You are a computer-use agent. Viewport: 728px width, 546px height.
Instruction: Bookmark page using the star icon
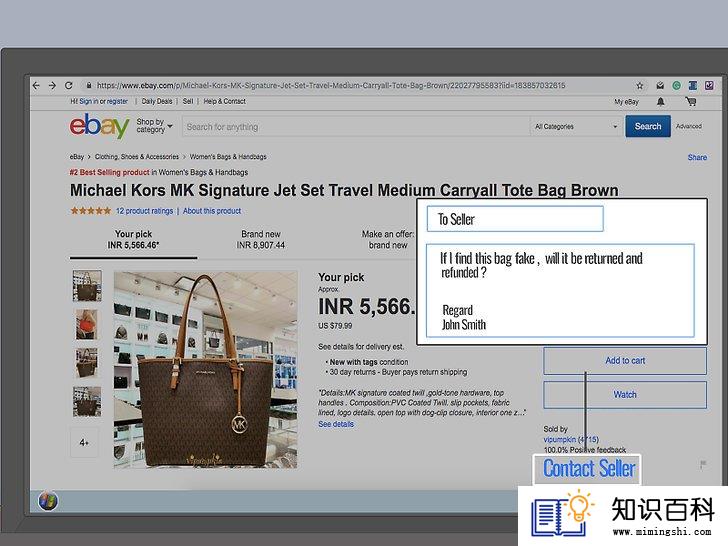click(640, 85)
